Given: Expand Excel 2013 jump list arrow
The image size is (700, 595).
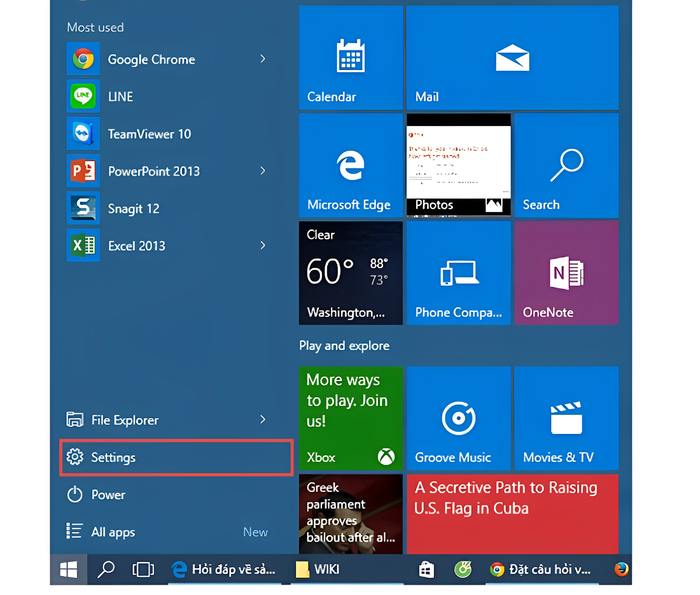Looking at the screenshot, I should 263,245.
